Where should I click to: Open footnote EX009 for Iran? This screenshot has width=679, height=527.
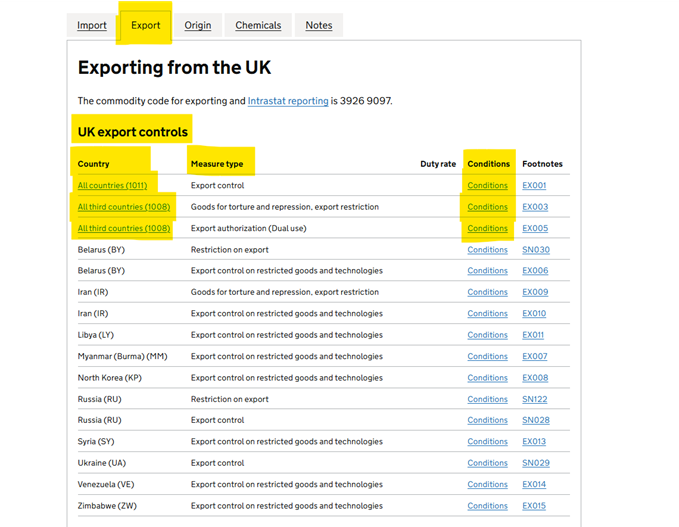534,292
